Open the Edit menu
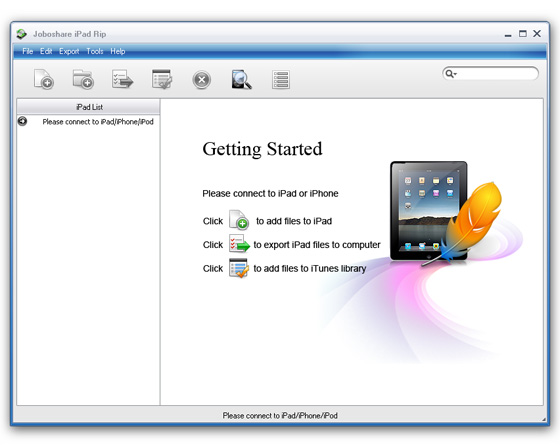The width and height of the screenshot is (560, 446). coord(46,51)
